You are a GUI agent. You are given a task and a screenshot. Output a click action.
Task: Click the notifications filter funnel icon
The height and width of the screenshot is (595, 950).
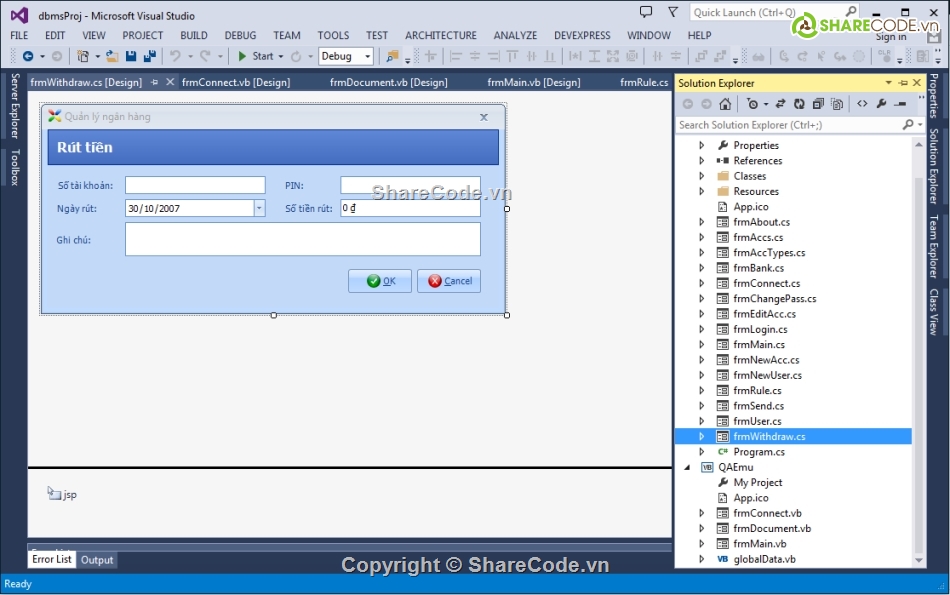click(673, 12)
